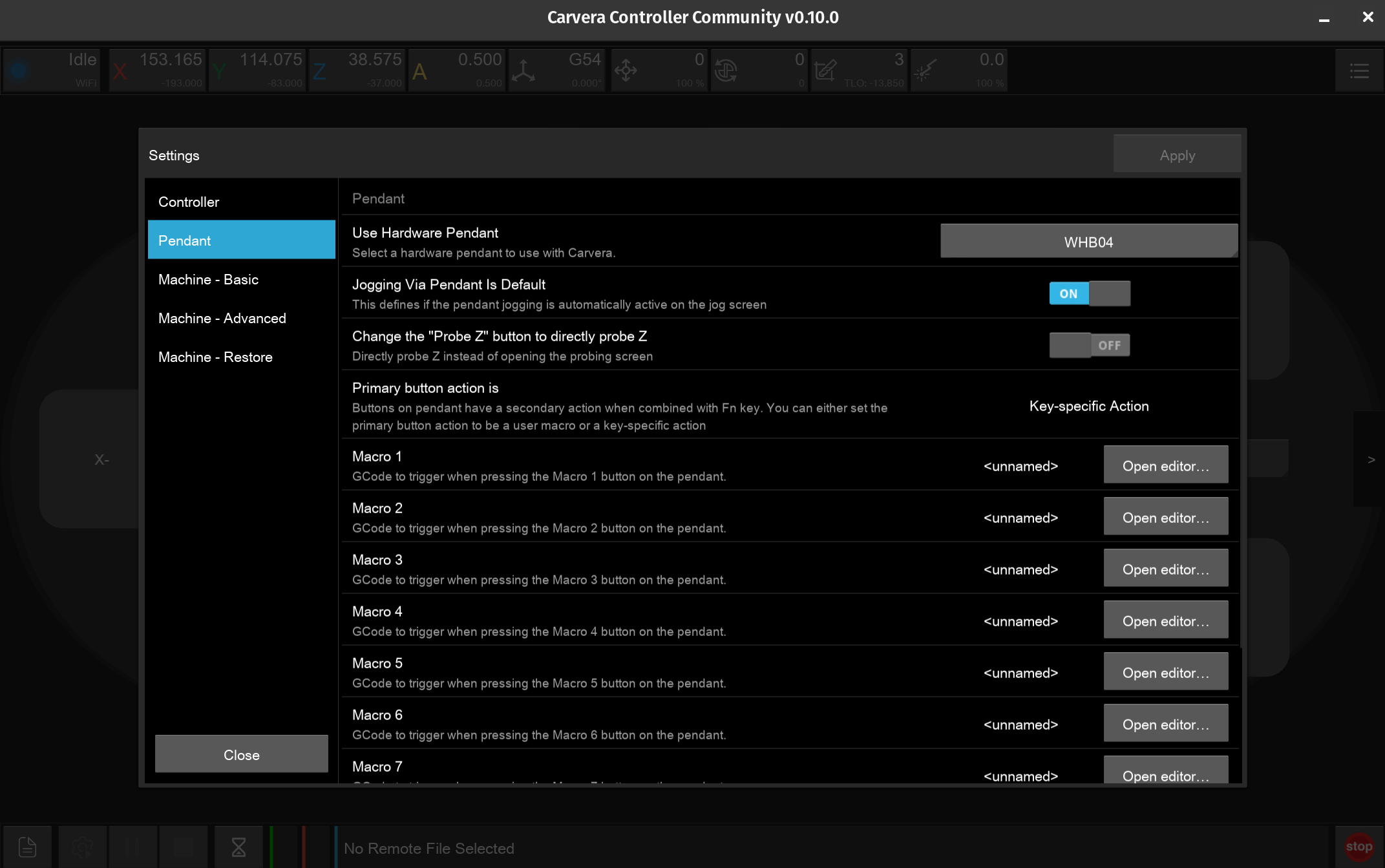
Task: Click the file document icon at bottom left
Action: click(x=27, y=847)
